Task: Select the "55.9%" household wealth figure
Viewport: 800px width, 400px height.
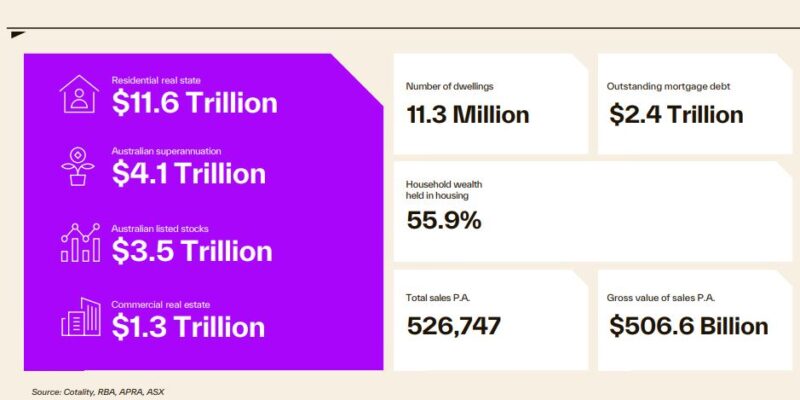Action: click(444, 220)
